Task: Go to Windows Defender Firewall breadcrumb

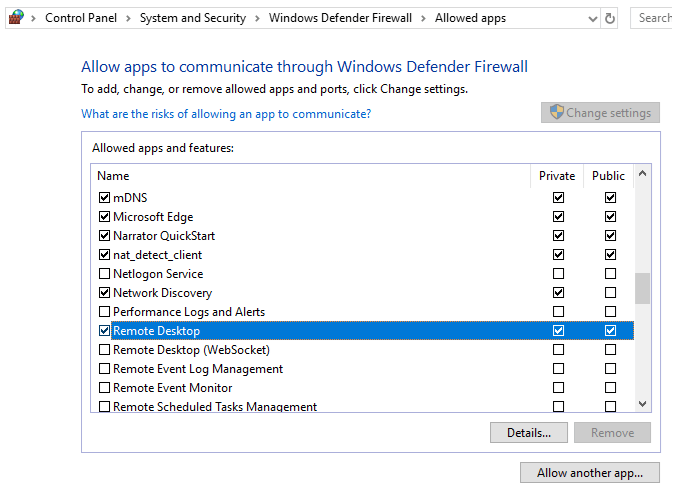Action: click(340, 18)
